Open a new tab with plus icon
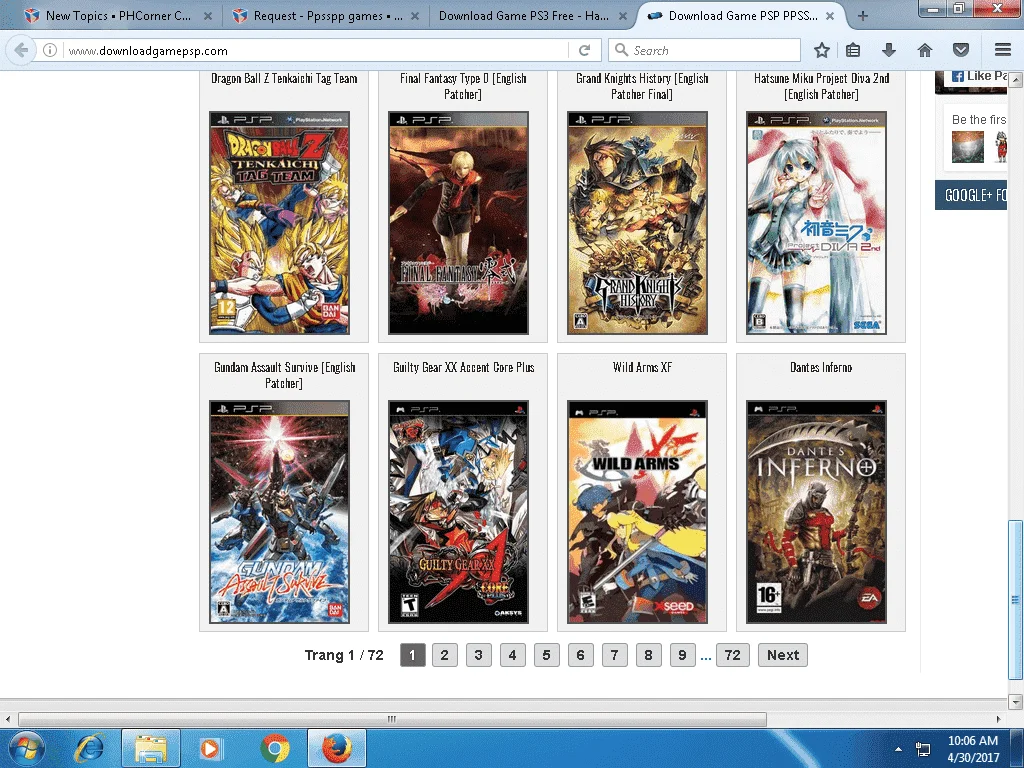 click(863, 16)
